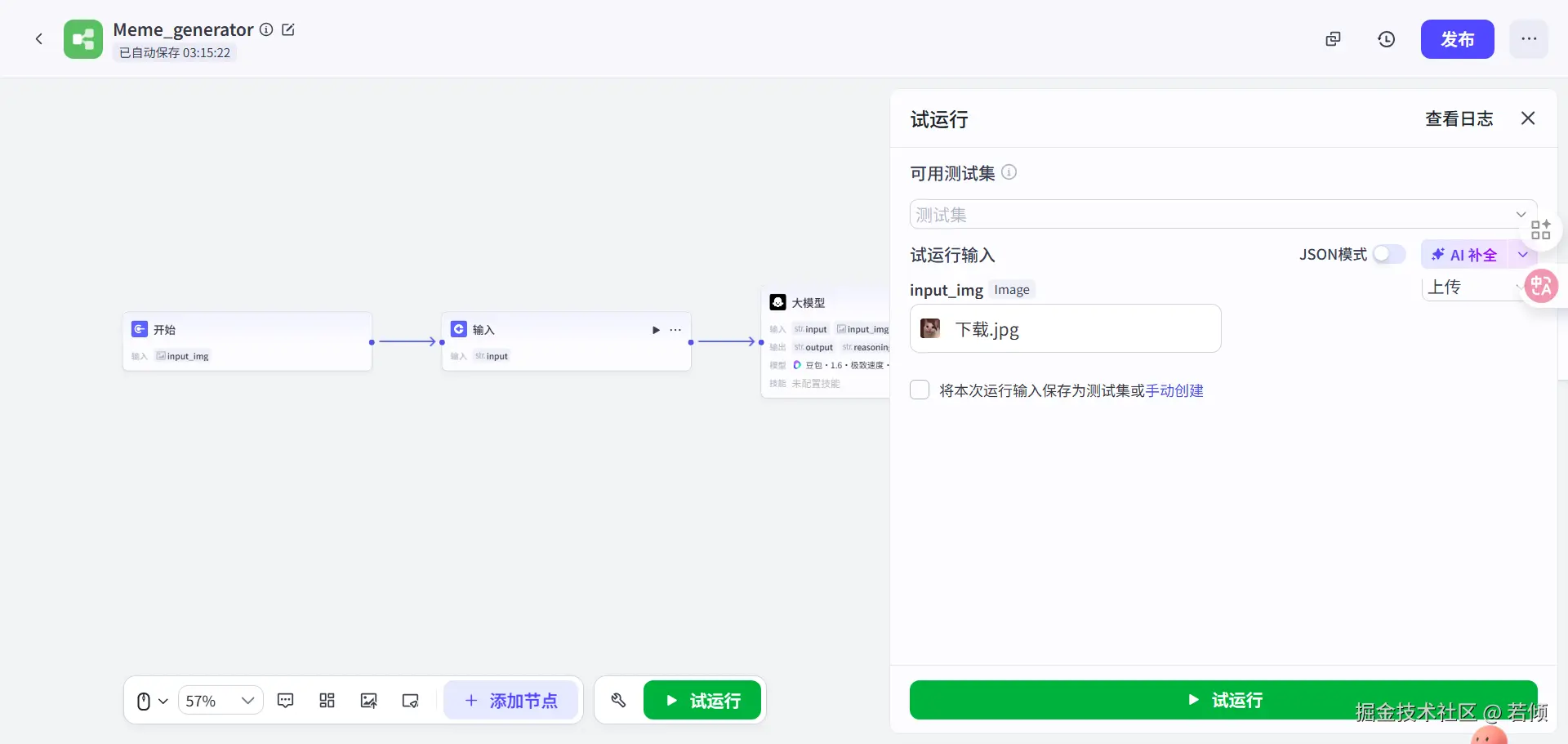Click the 开始 node title
The width and height of the screenshot is (1568, 744).
click(x=165, y=330)
